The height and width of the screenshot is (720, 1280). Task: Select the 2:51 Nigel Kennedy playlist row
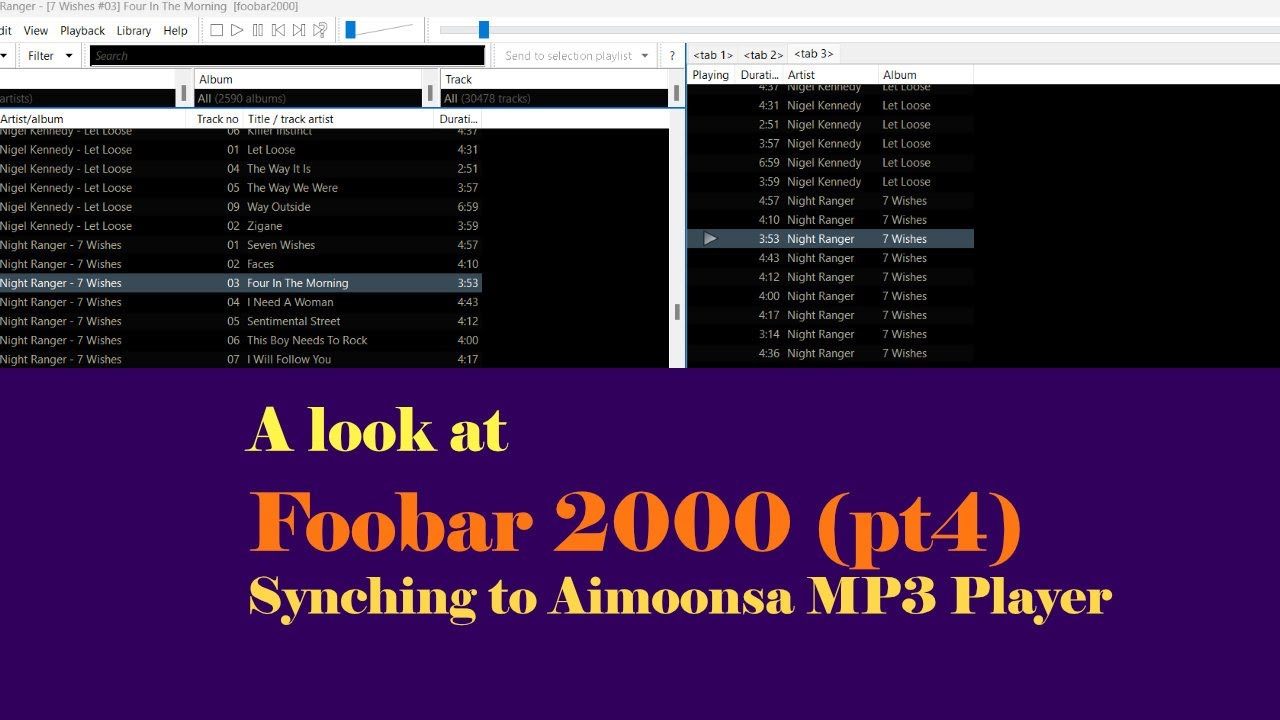point(830,125)
